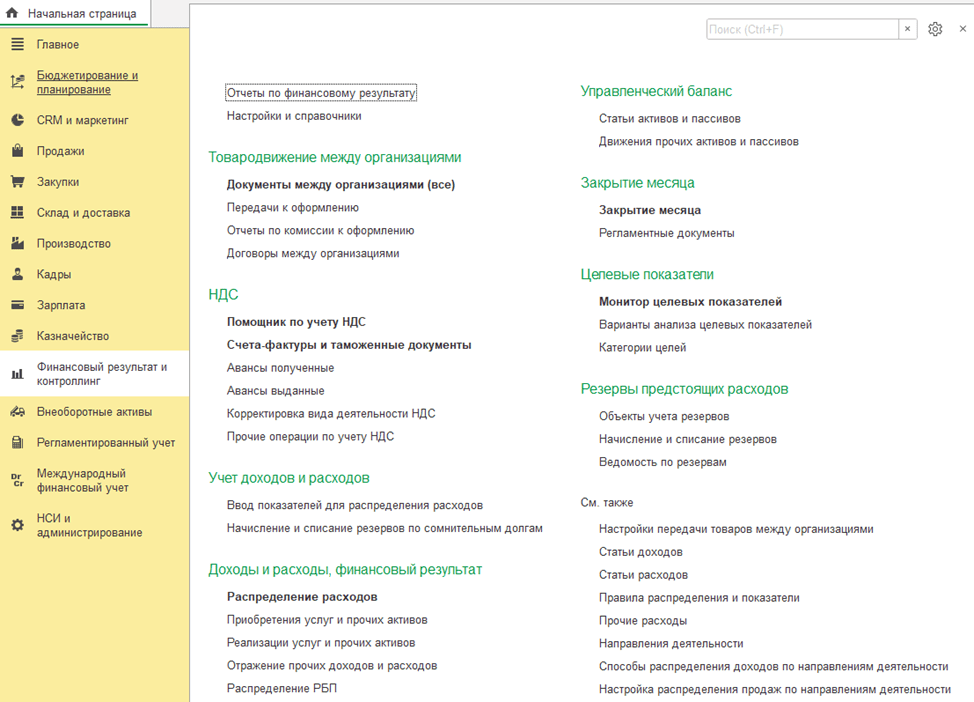Open Монитор целевых показателей
Screen dimensions: 974x702
690,301
